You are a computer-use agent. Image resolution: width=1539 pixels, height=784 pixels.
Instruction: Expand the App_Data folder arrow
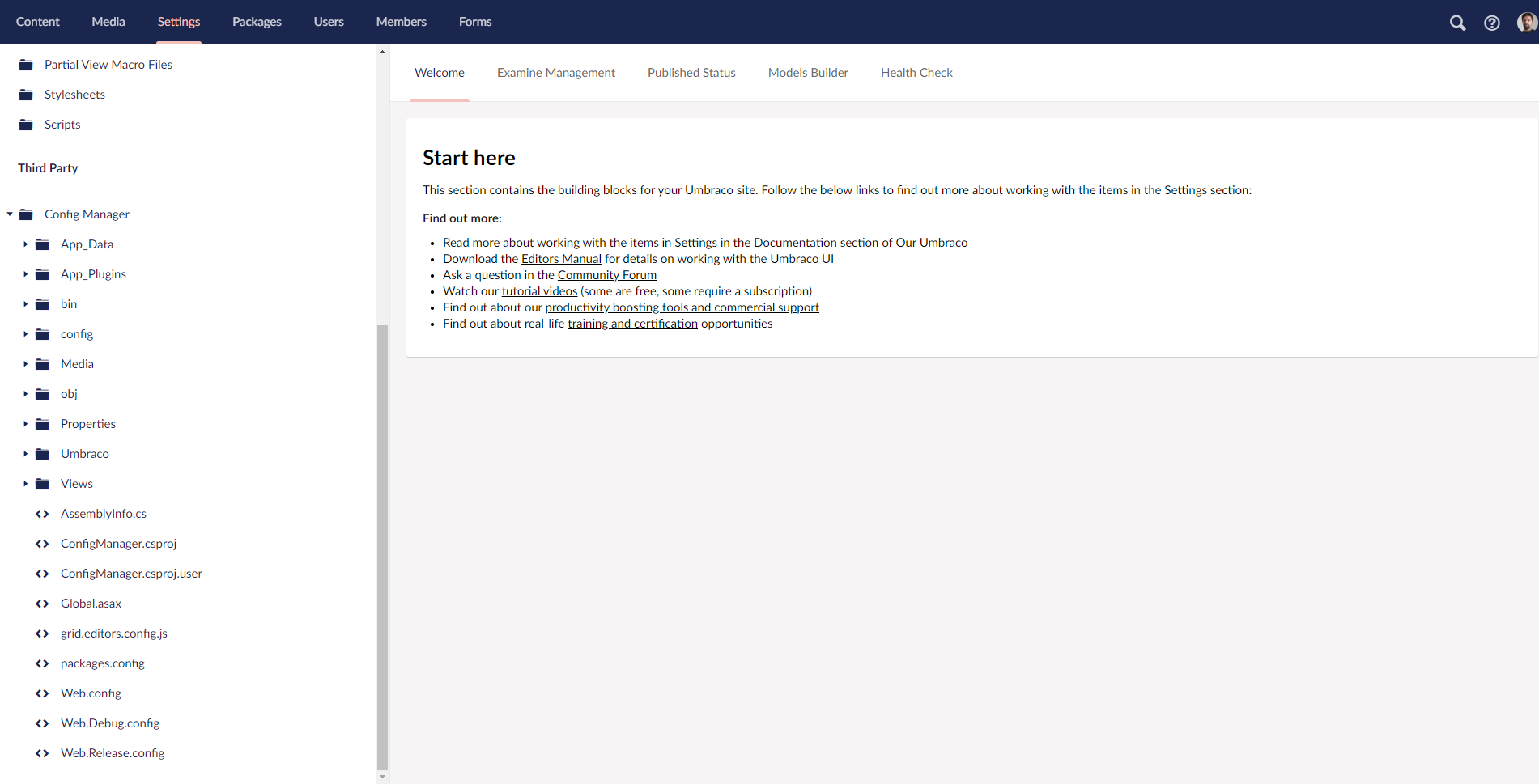[25, 244]
